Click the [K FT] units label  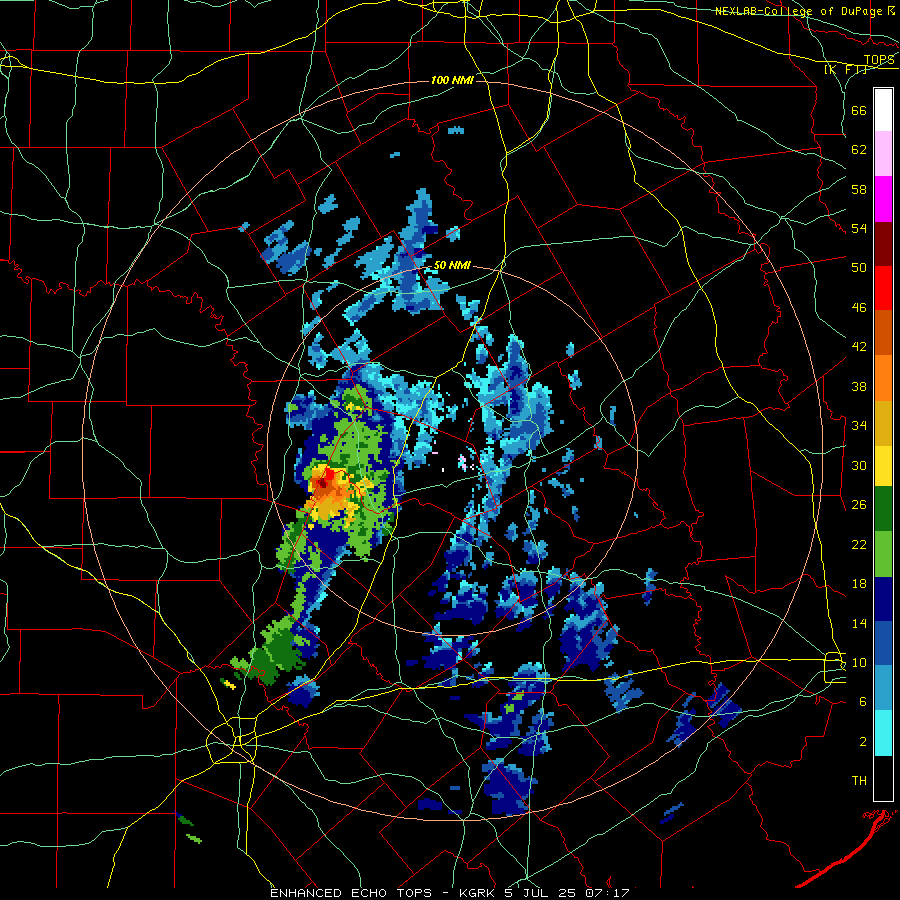click(x=845, y=70)
